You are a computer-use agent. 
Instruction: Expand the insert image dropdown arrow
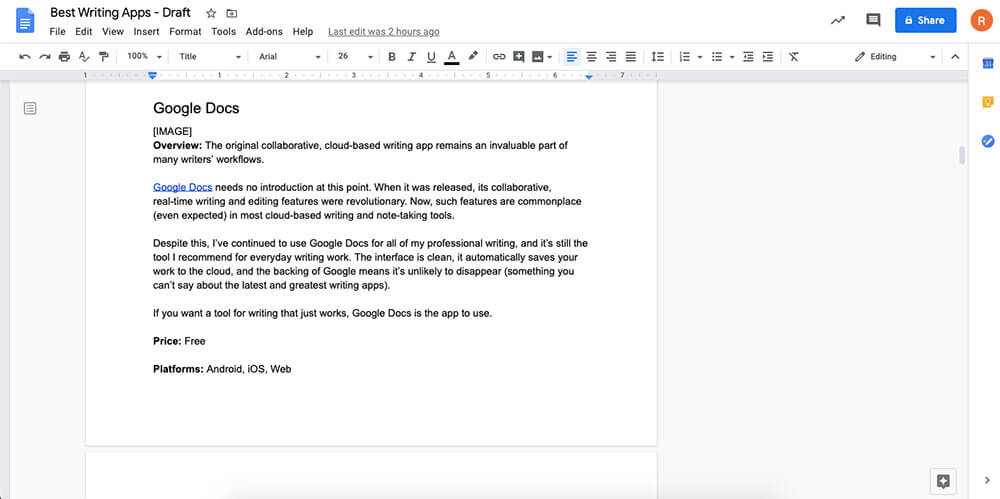click(x=550, y=57)
